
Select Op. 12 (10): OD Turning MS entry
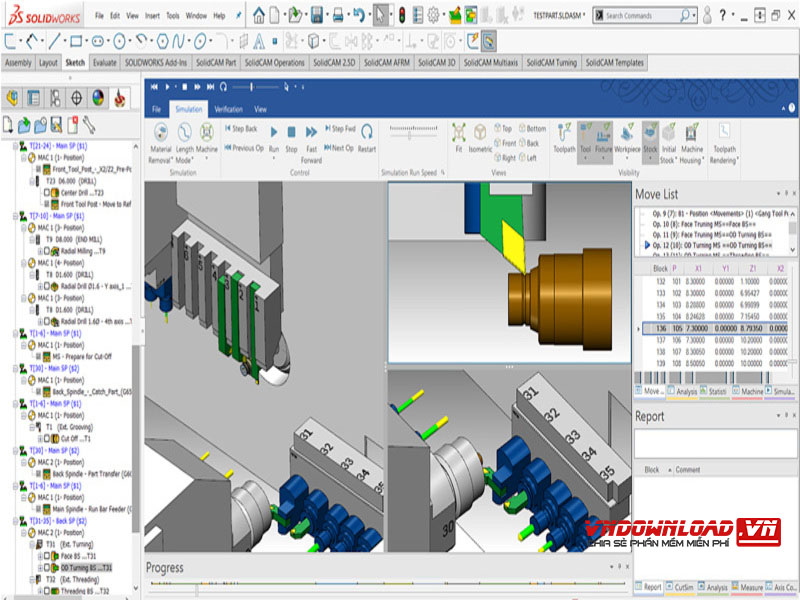(712, 245)
